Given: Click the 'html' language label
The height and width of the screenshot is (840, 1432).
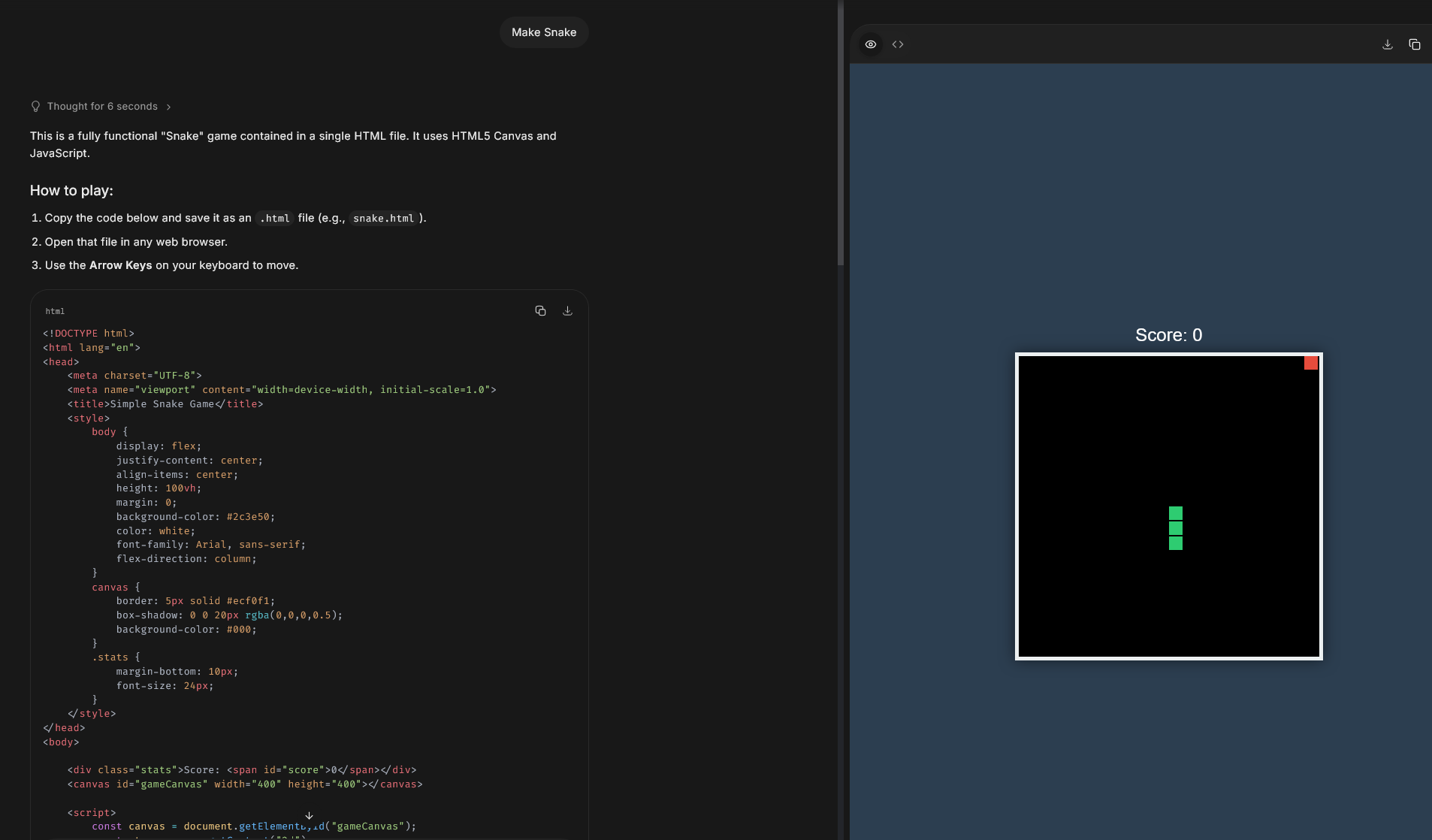Looking at the screenshot, I should 55,311.
